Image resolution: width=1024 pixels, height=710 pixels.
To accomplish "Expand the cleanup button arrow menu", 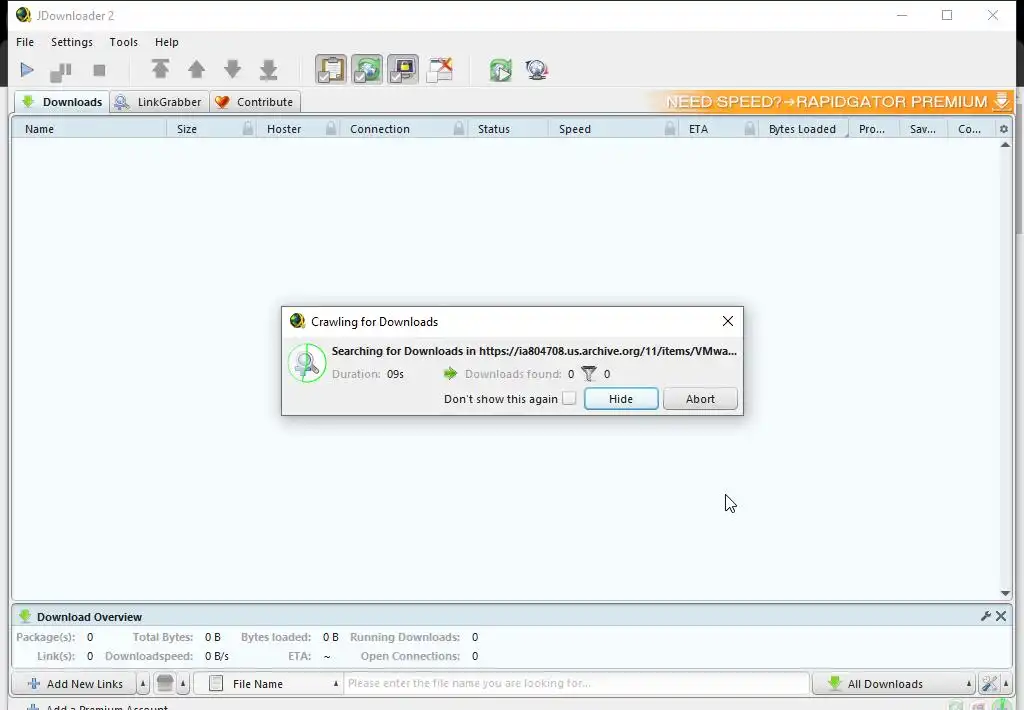I will [184, 684].
